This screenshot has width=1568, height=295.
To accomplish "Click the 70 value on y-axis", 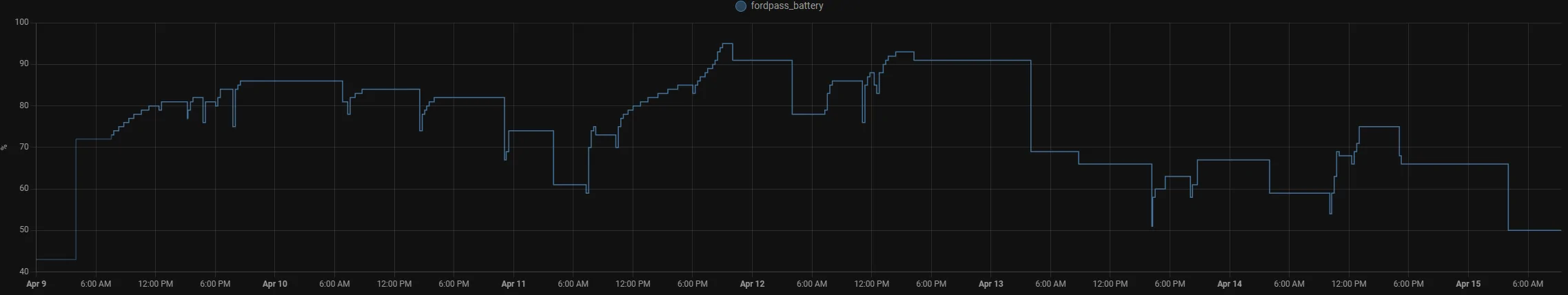I will point(23,147).
